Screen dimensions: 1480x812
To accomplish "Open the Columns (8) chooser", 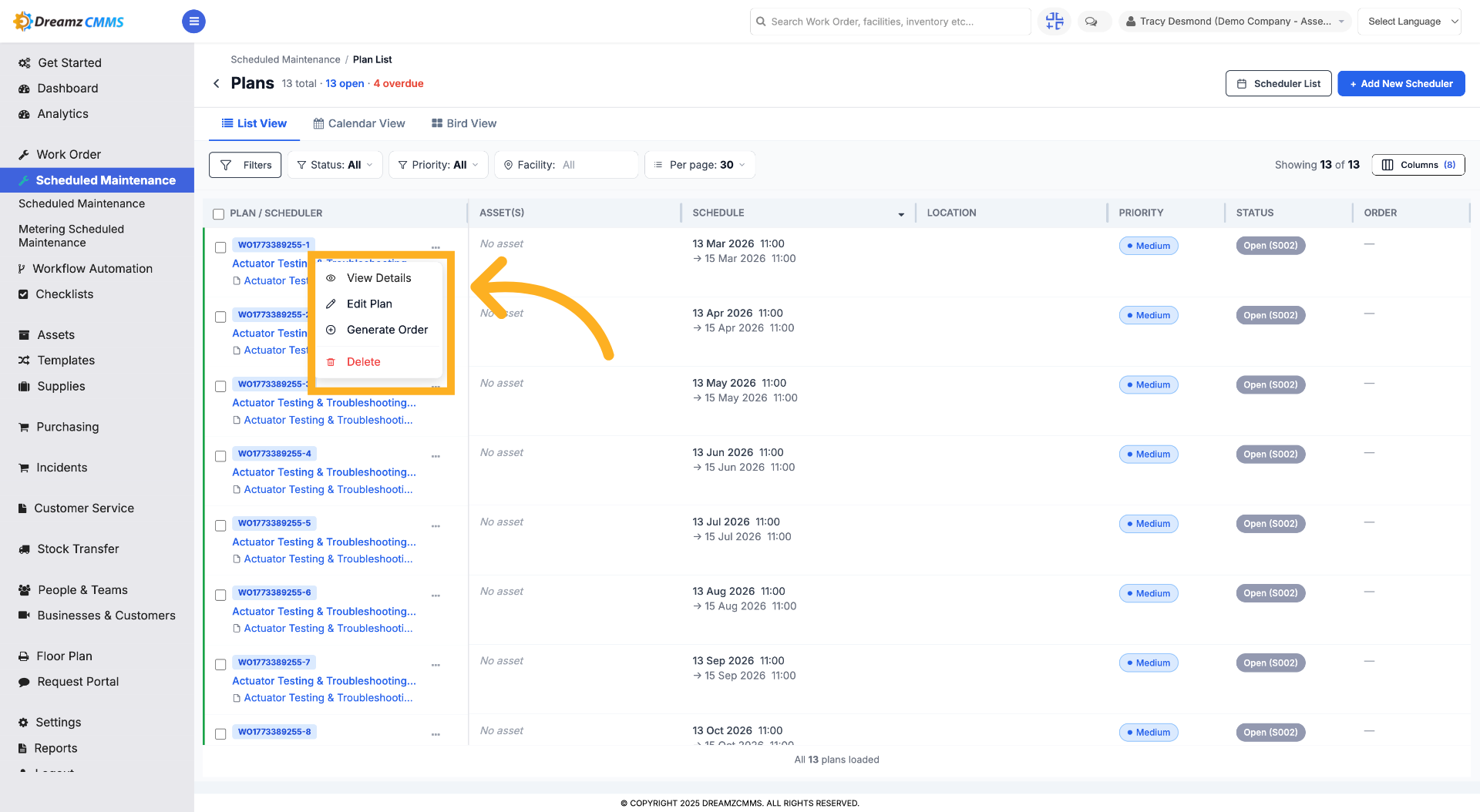I will (1418, 165).
